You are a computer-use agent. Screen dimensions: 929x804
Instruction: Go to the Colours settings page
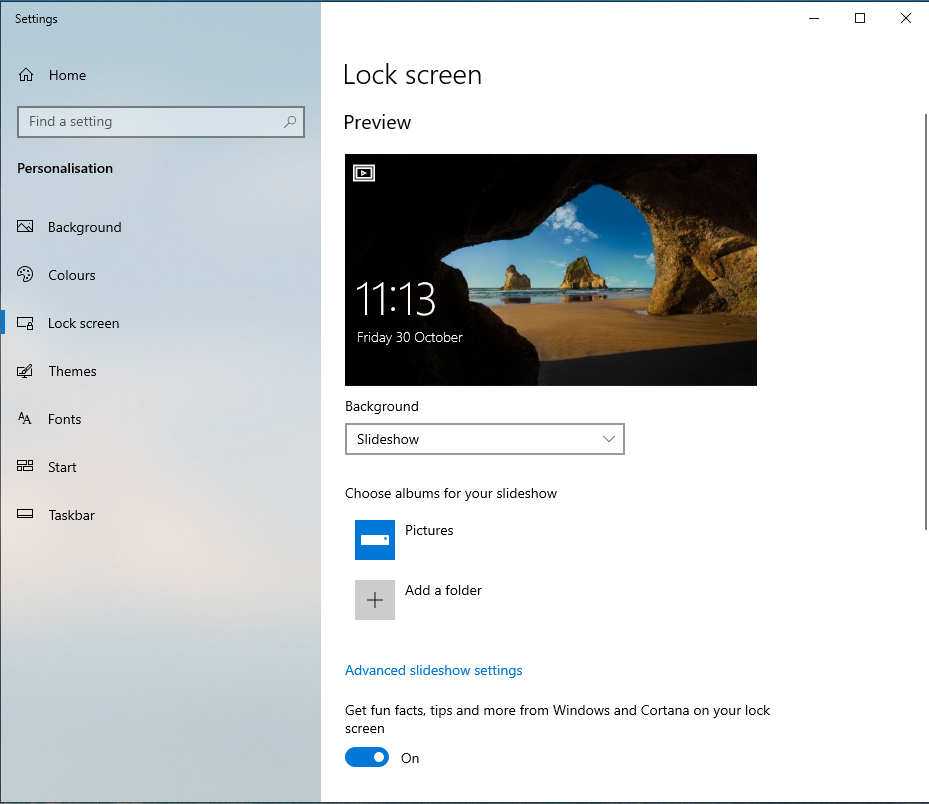[x=72, y=275]
